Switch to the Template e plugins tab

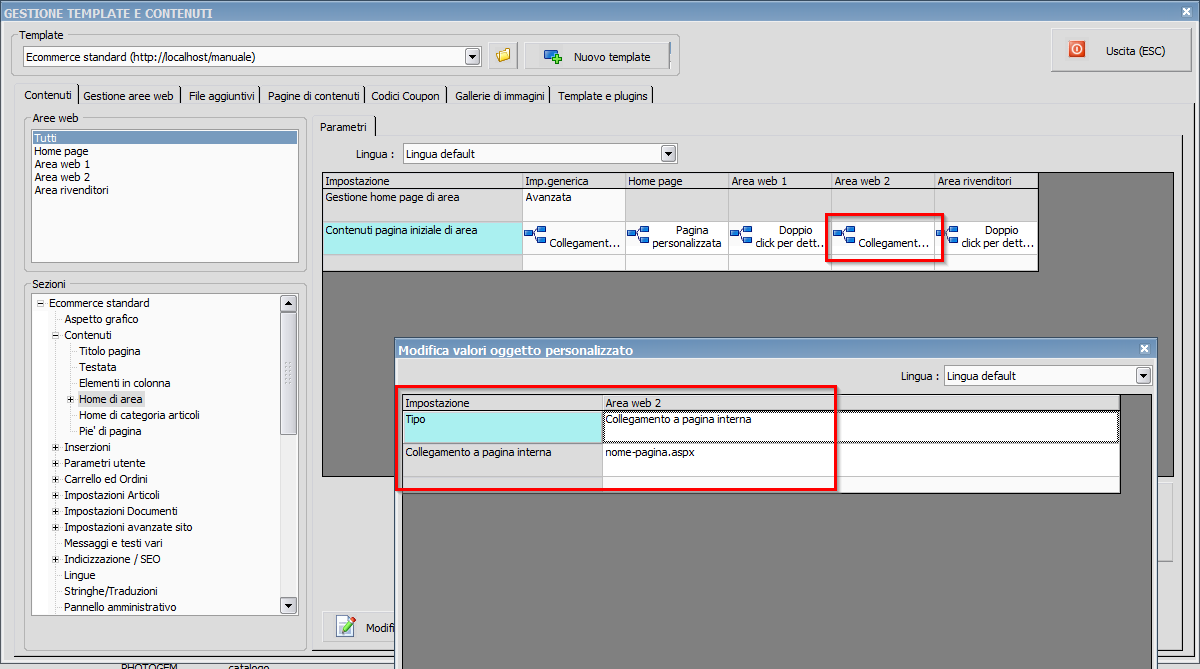click(603, 96)
